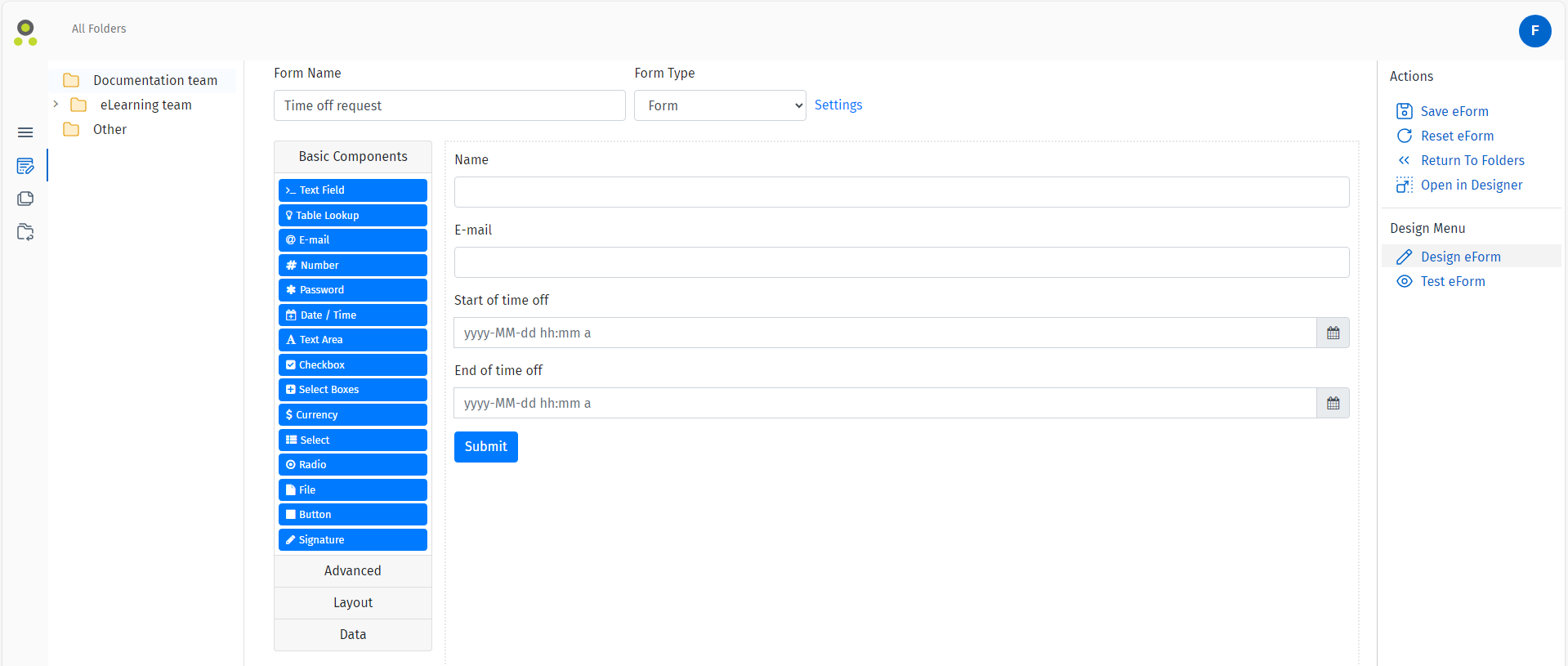Expand the Advanced components section
The image size is (1568, 666).
(353, 570)
